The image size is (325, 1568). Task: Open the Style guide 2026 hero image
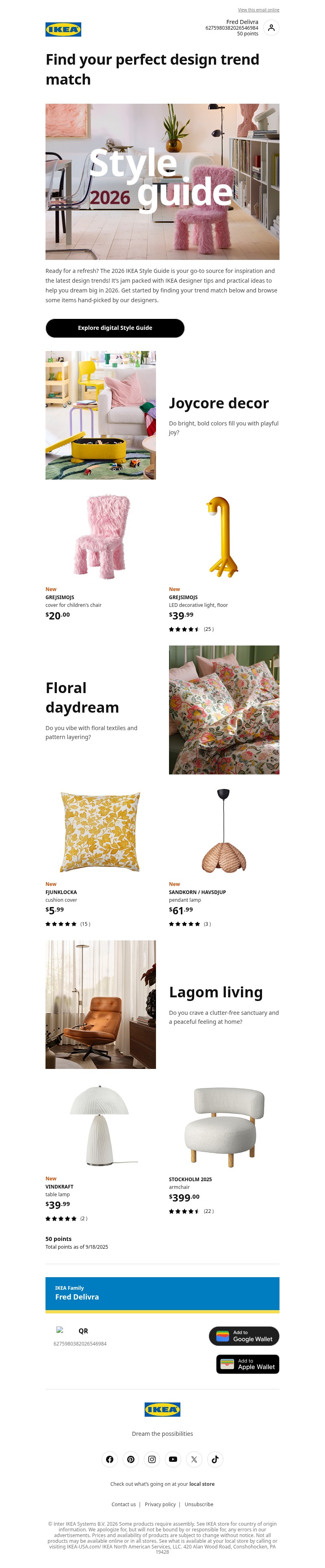(x=162, y=181)
